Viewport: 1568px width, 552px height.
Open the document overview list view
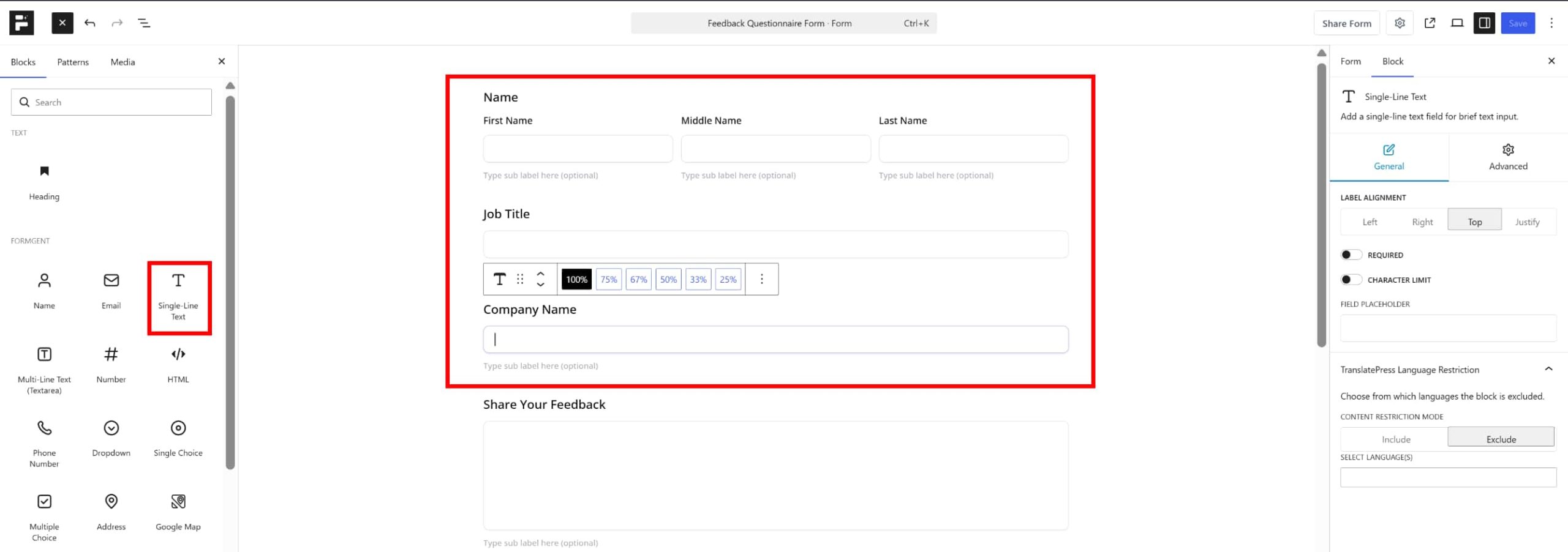coord(144,23)
